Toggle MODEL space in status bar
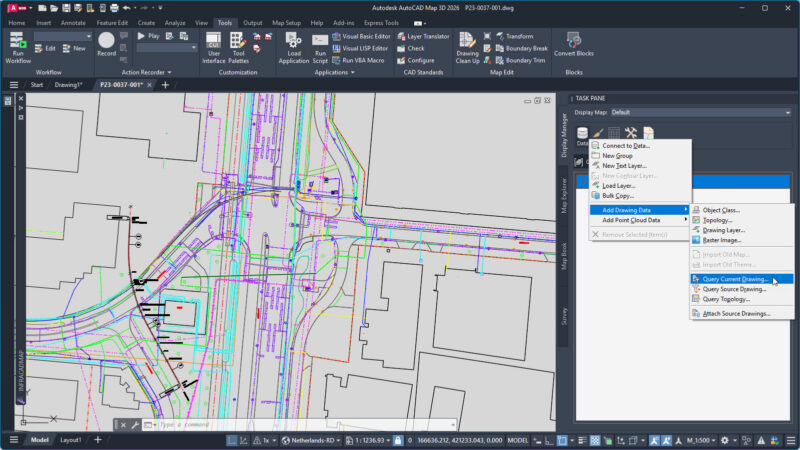Image resolution: width=800 pixels, height=450 pixels. coord(519,440)
